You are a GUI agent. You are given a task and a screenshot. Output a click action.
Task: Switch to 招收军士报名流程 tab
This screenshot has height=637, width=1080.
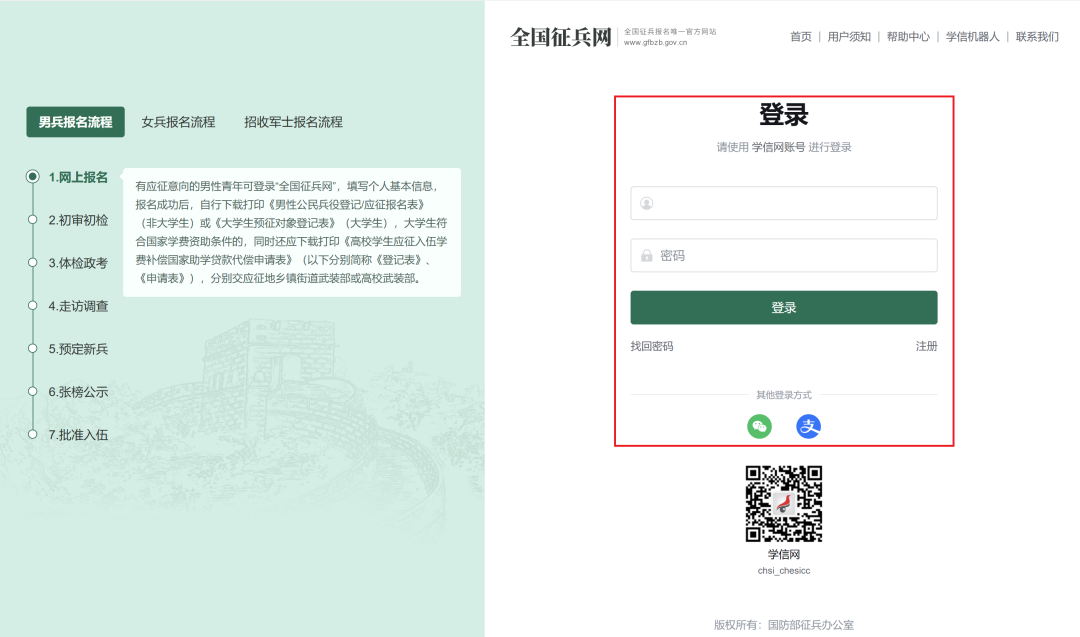tap(293, 122)
